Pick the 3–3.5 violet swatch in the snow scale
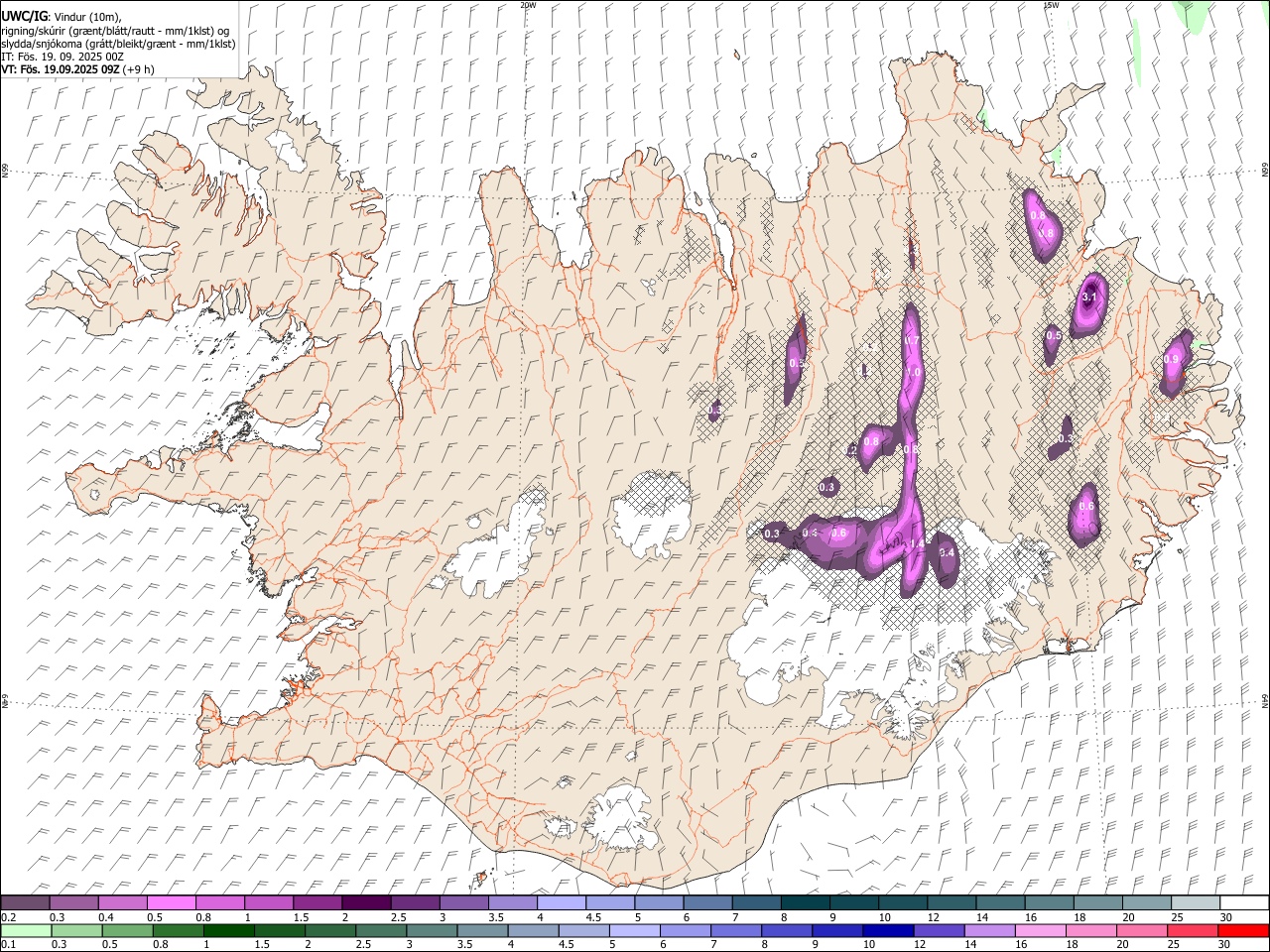Image resolution: width=1270 pixels, height=952 pixels. (x=464, y=903)
